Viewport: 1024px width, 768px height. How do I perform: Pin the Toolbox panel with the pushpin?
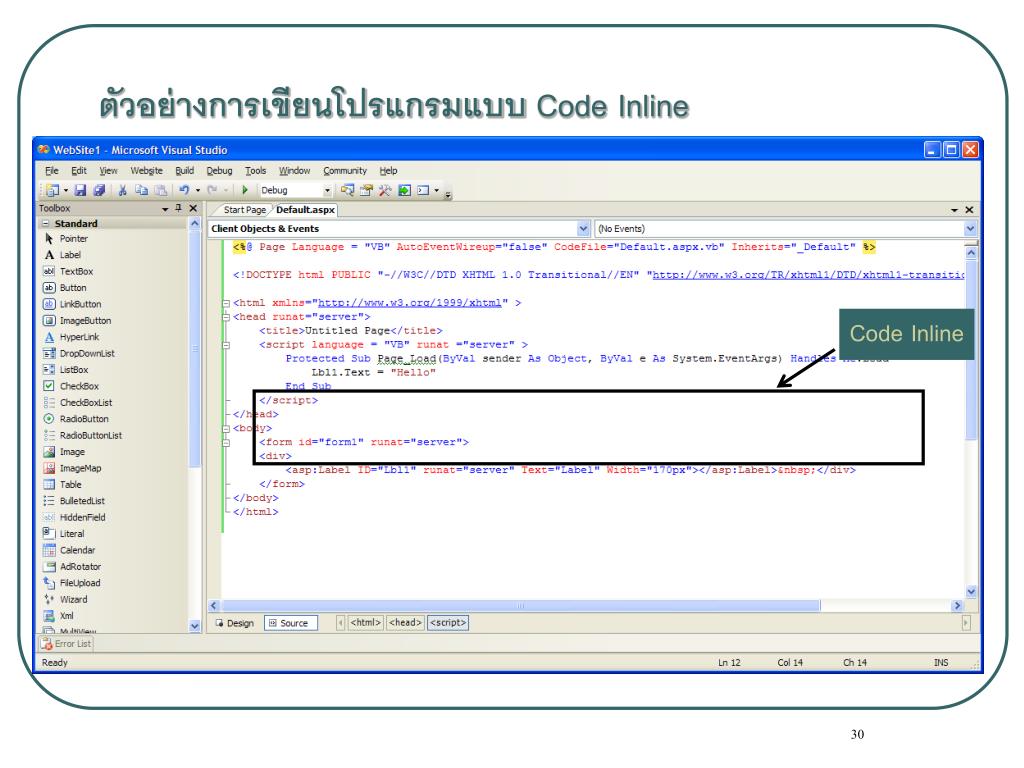pyautogui.click(x=178, y=208)
